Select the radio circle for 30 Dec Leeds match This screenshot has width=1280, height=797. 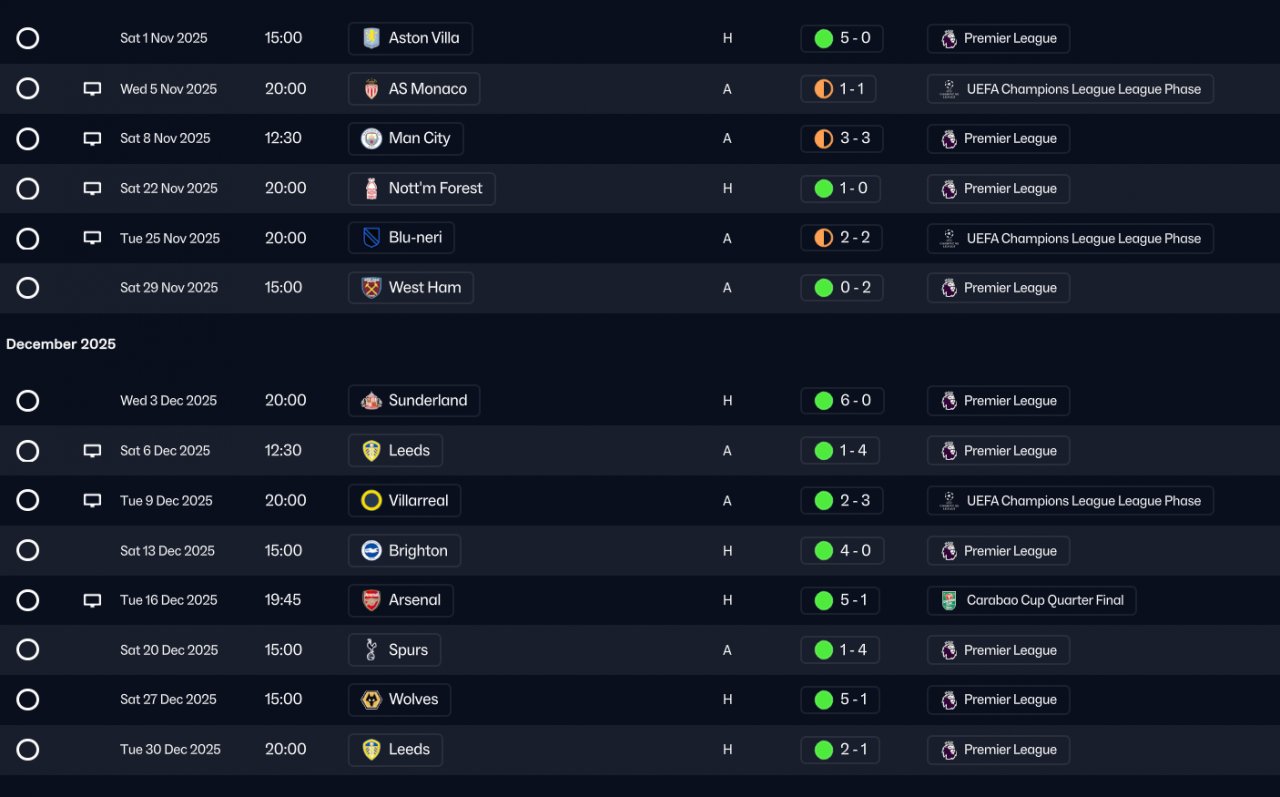pos(28,750)
